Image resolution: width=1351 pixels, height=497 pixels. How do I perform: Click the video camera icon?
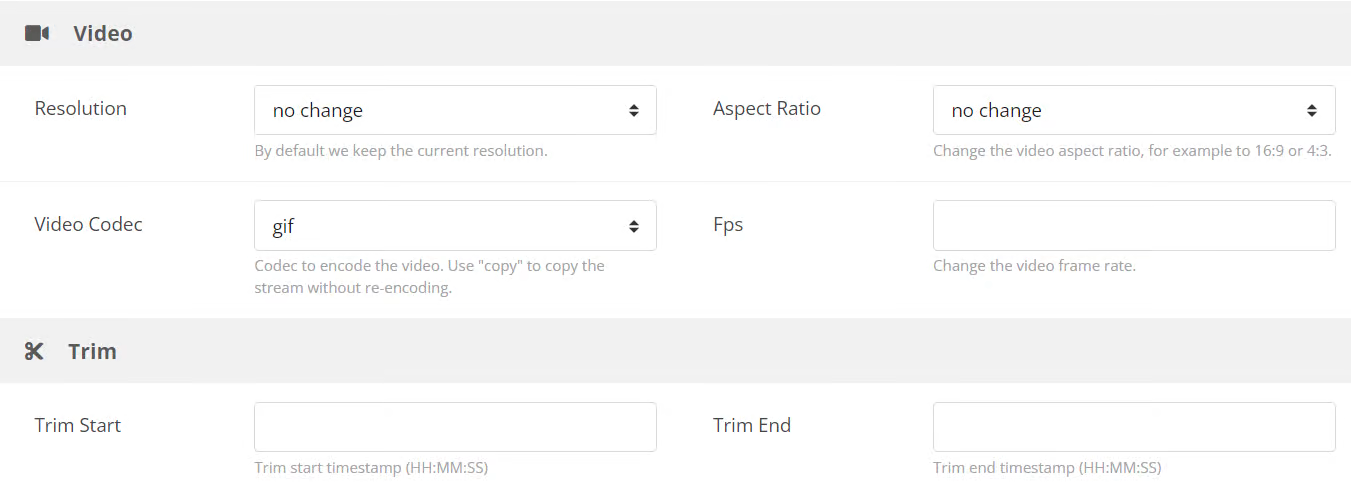(37, 33)
